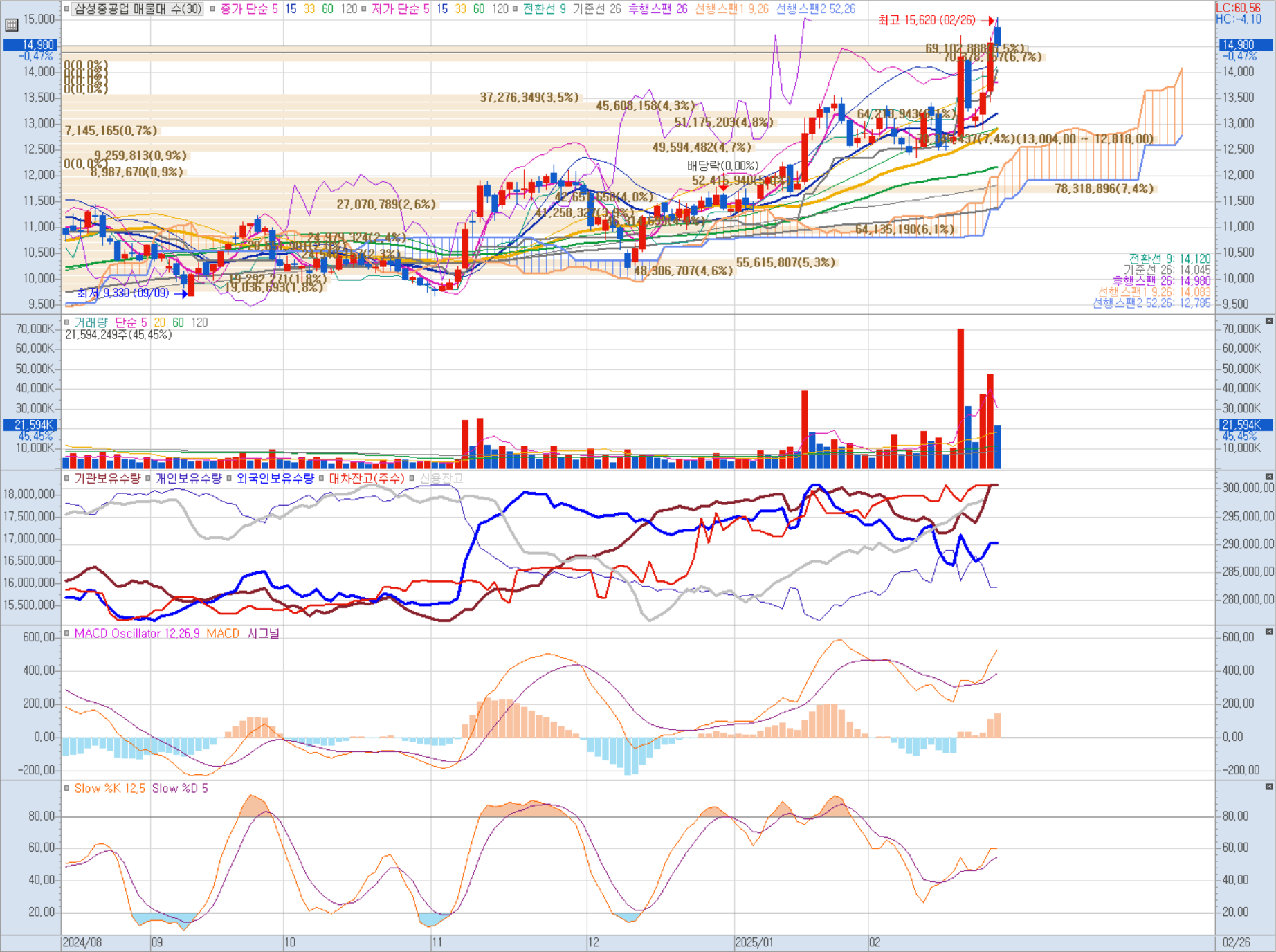Click square marker before 종가 단순 legend
Image resolution: width=1276 pixels, height=952 pixels.
[213, 9]
